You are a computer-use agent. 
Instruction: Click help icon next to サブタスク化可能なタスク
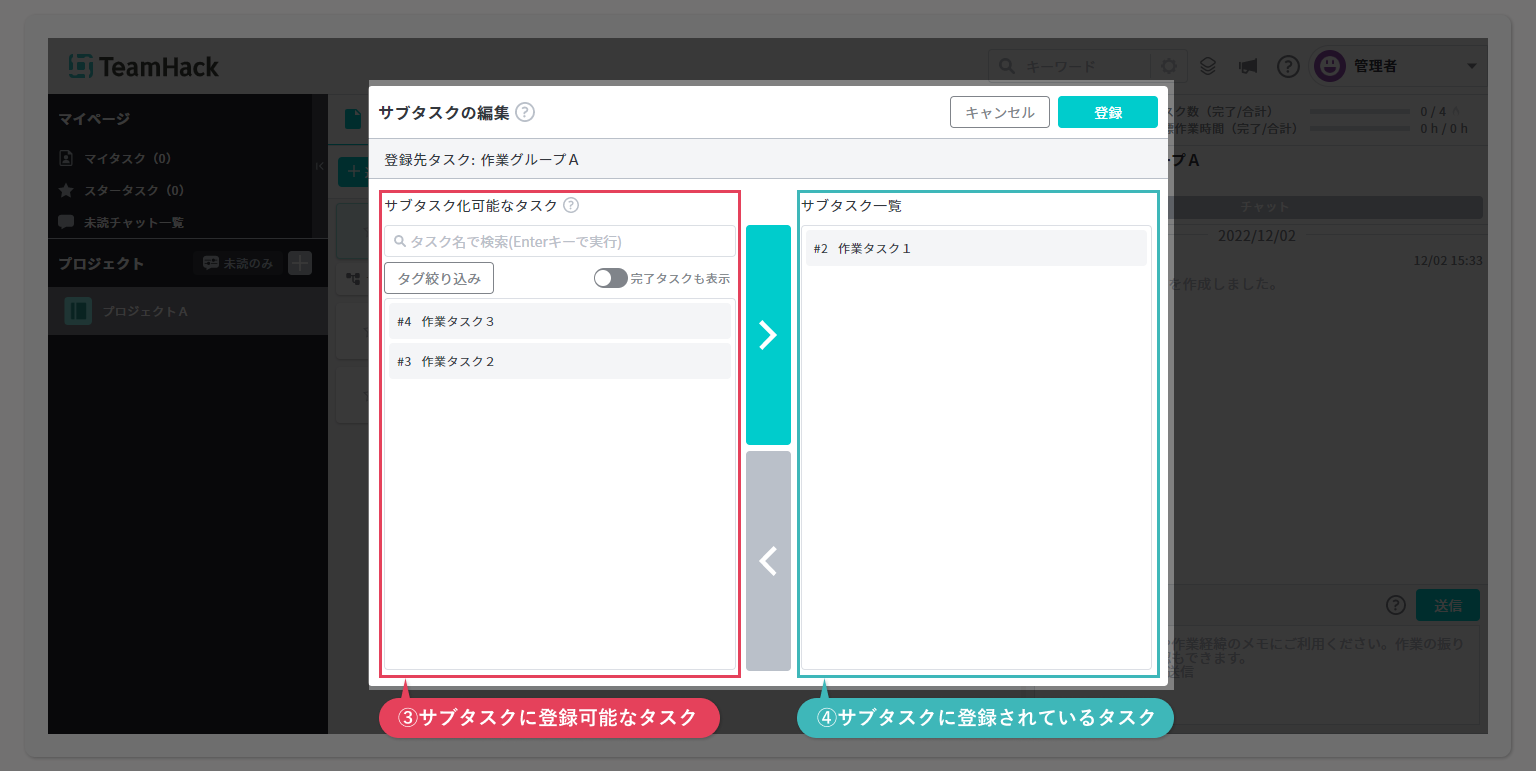571,205
